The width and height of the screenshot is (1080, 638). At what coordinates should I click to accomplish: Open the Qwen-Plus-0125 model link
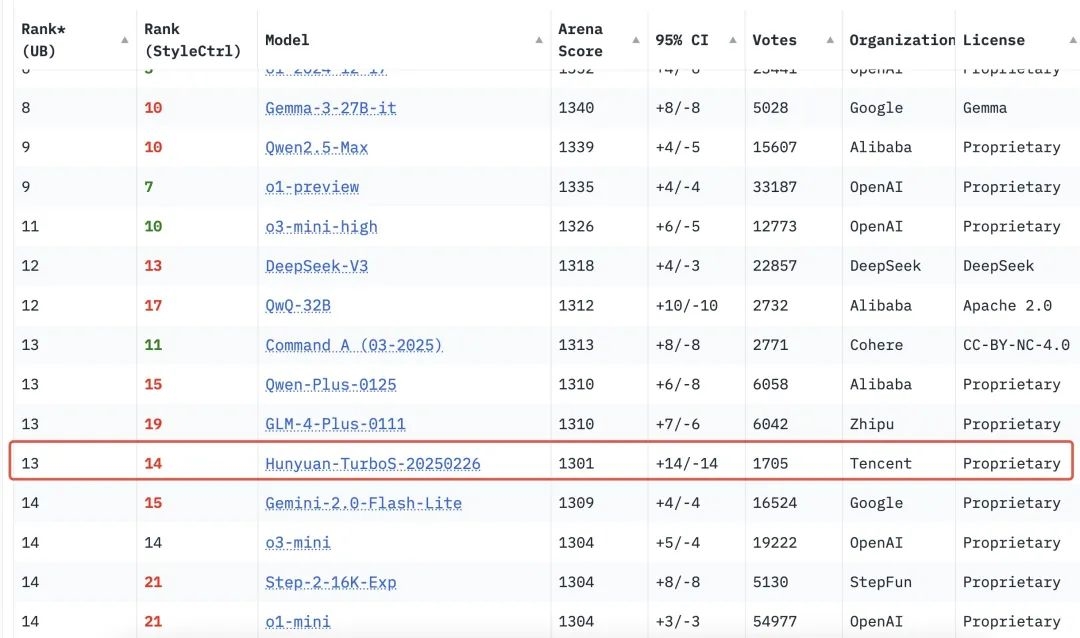331,385
